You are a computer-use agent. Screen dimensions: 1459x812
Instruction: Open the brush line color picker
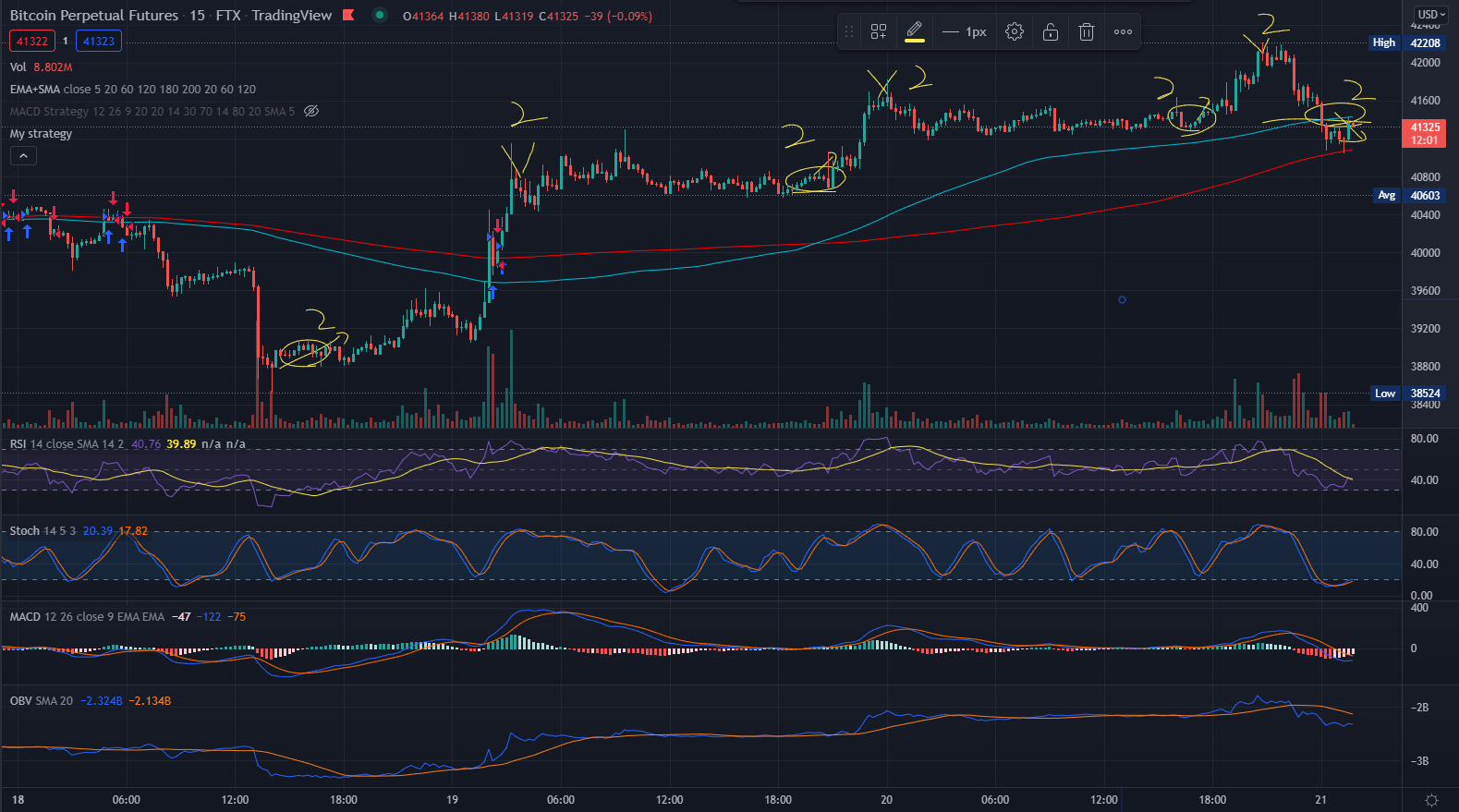coord(915,32)
